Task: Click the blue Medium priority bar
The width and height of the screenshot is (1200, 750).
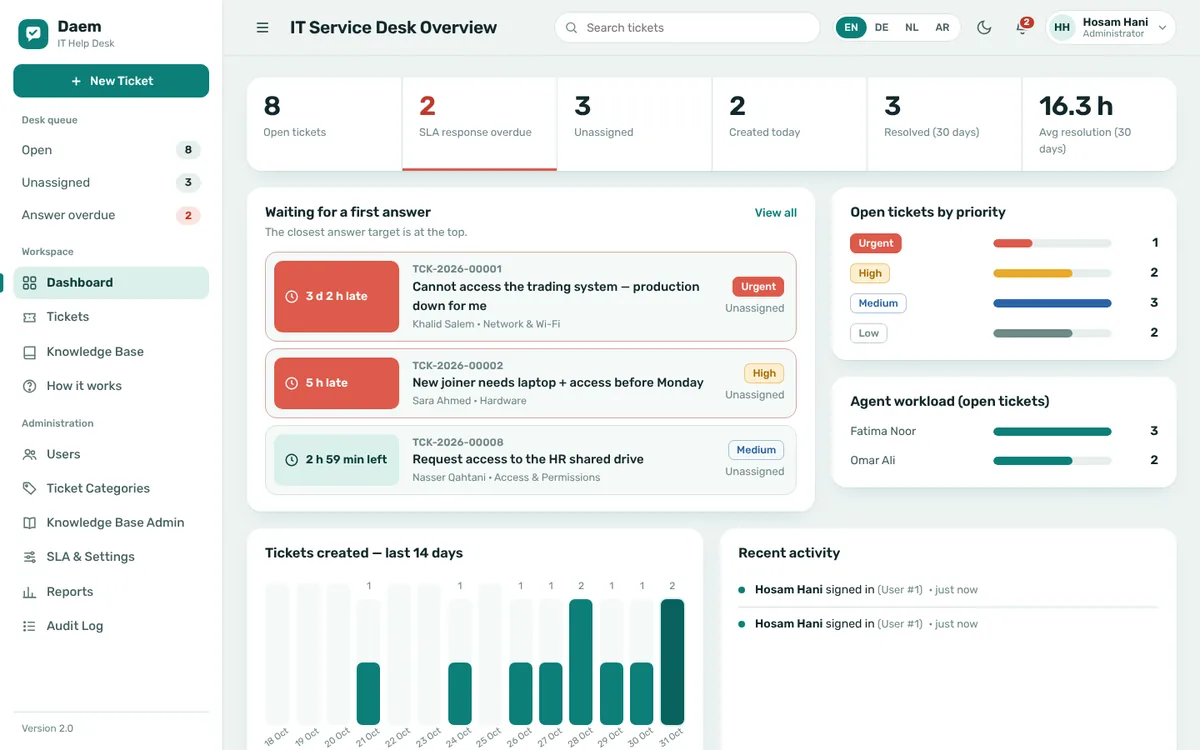Action: click(1052, 303)
